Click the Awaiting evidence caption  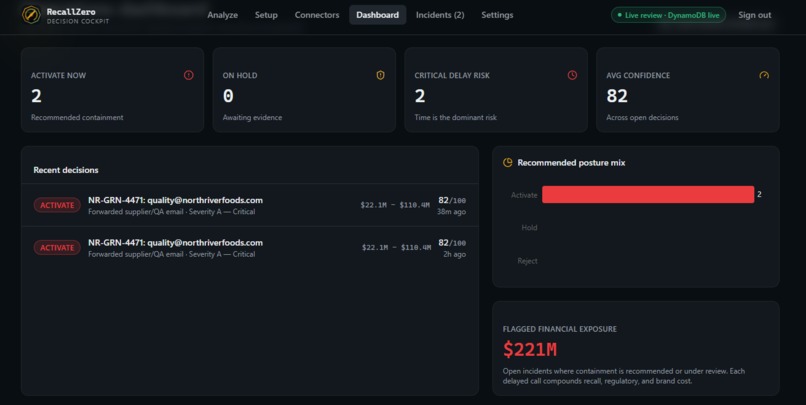tap(252, 118)
